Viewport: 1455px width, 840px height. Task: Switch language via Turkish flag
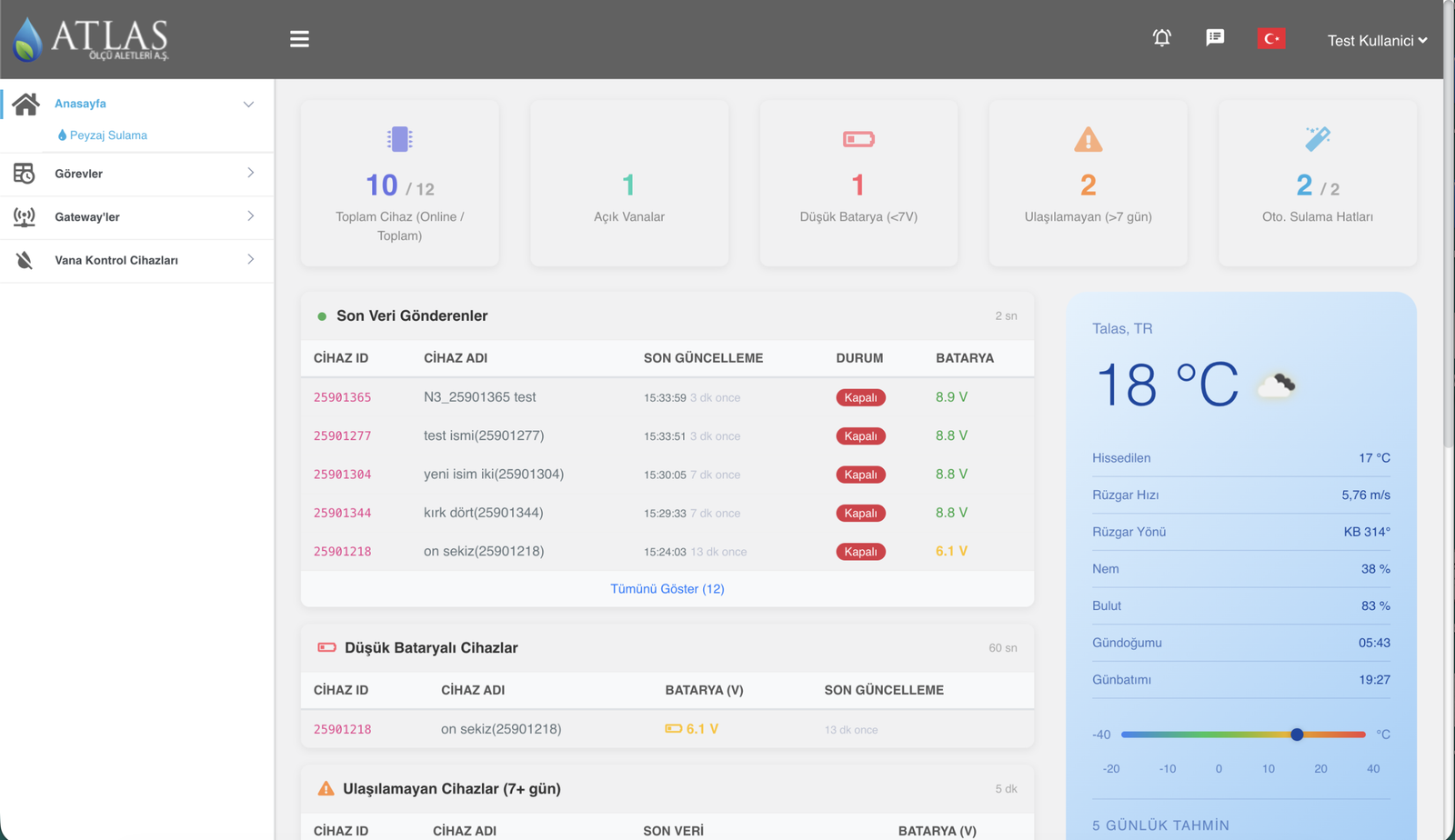(1271, 38)
